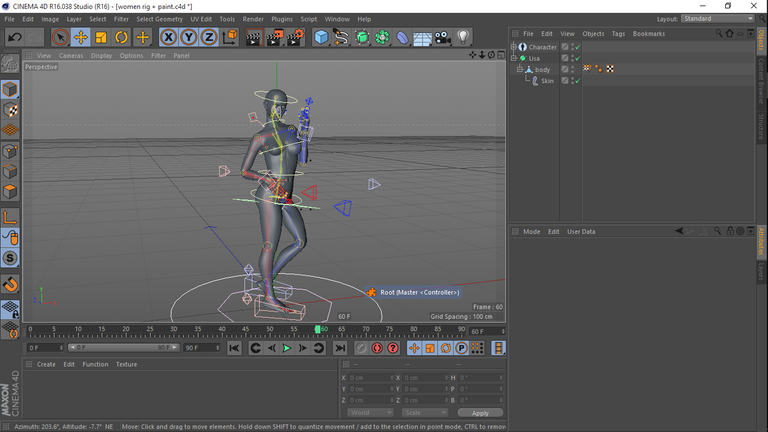The image size is (768, 432).
Task: Open the Plugins menu
Action: (282, 19)
